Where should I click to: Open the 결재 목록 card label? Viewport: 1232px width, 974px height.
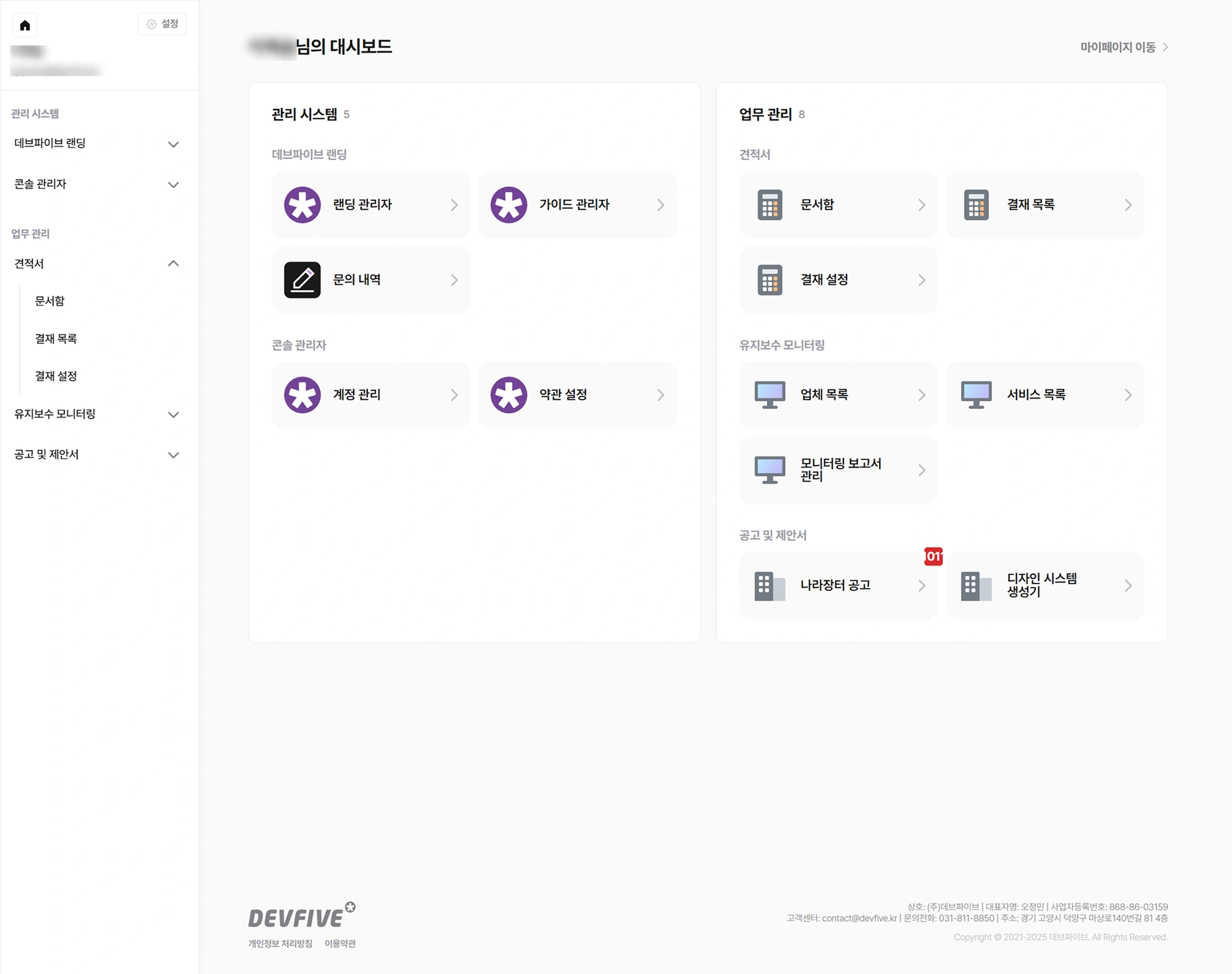pos(1031,205)
